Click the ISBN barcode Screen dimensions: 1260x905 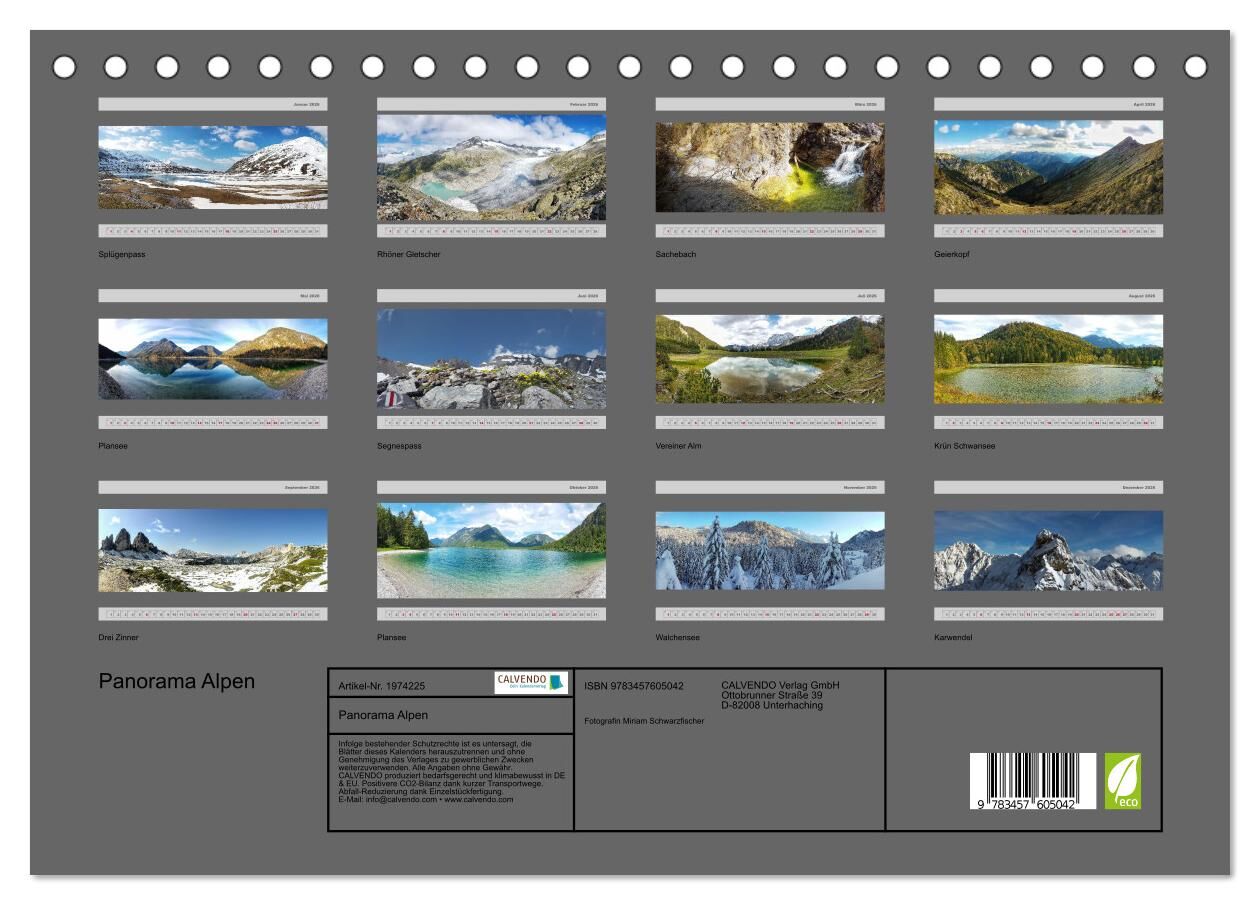(1032, 781)
